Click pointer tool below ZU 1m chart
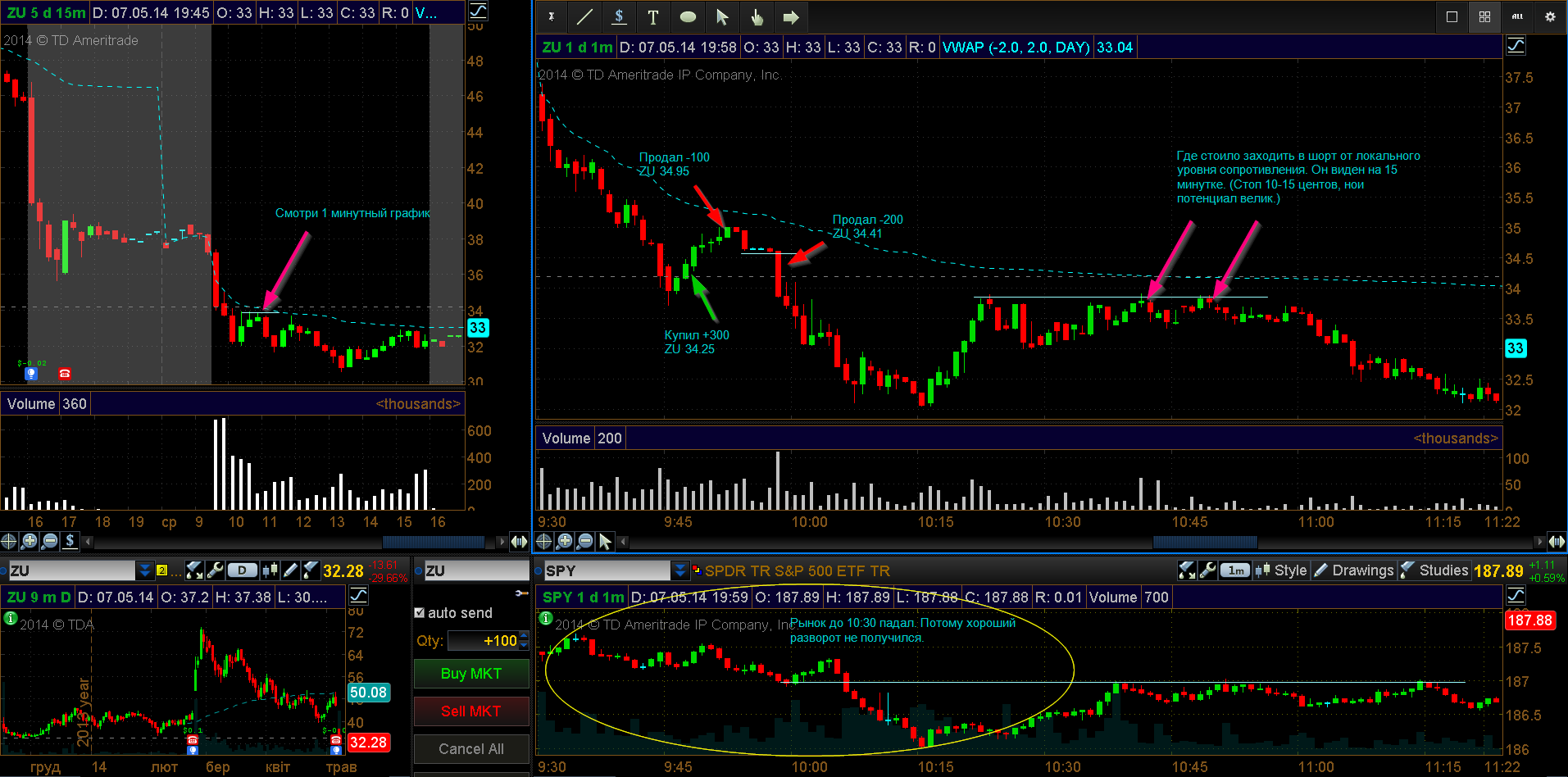Screen dimensions: 1568x777 605,541
